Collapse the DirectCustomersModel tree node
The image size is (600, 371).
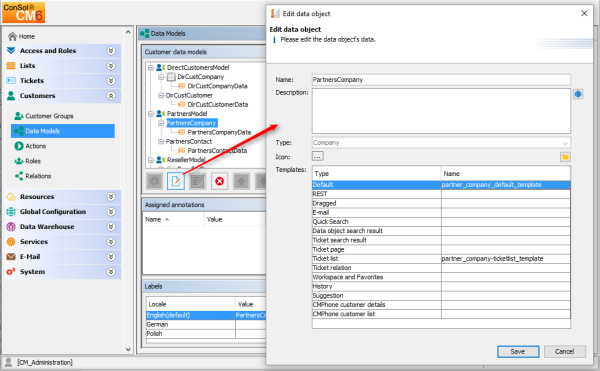(x=151, y=67)
